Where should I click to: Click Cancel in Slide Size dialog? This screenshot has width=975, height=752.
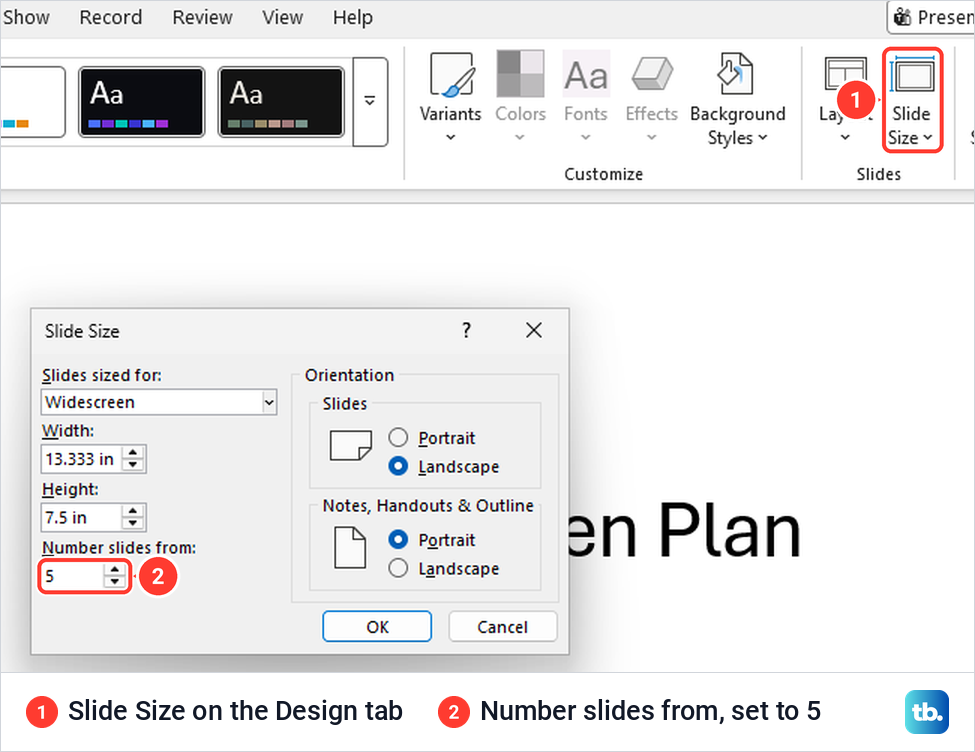[502, 626]
